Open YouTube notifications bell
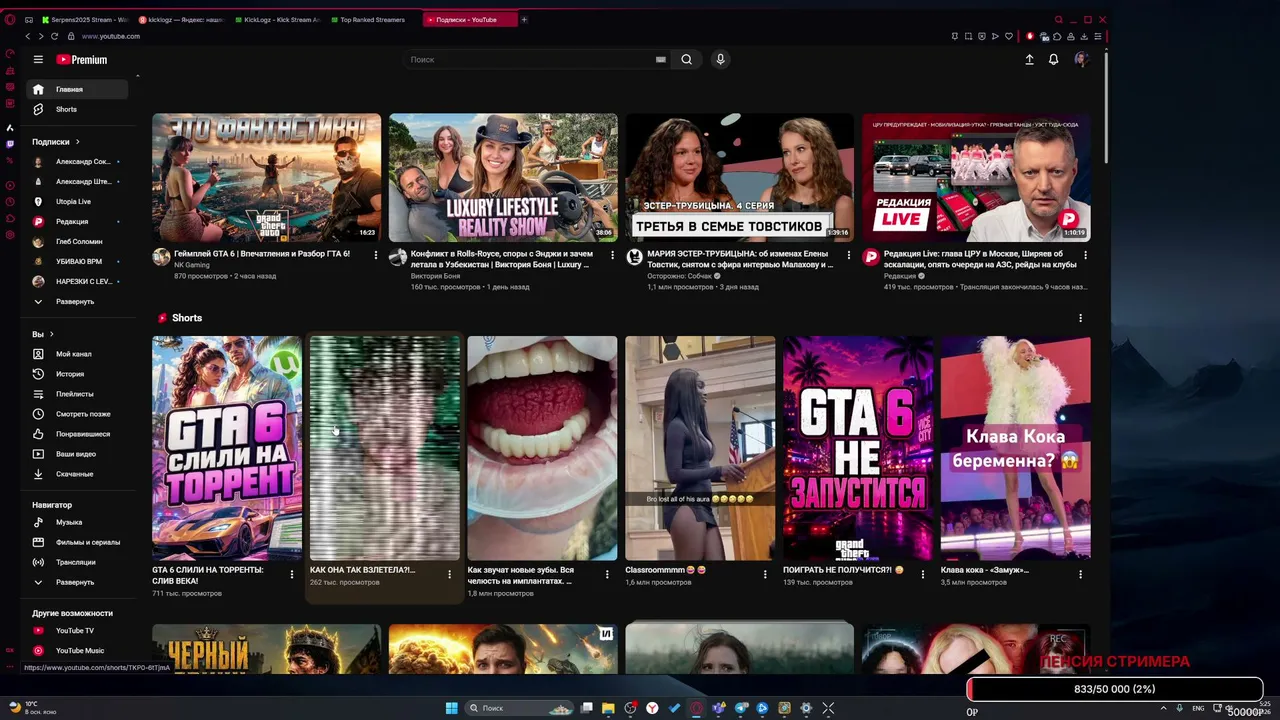 tap(1053, 60)
